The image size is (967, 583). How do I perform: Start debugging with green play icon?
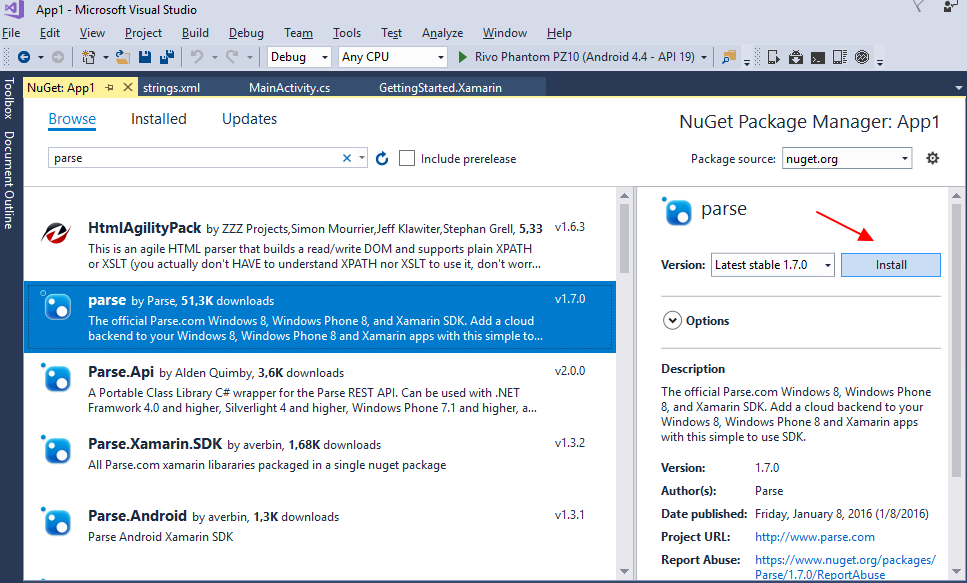463,57
